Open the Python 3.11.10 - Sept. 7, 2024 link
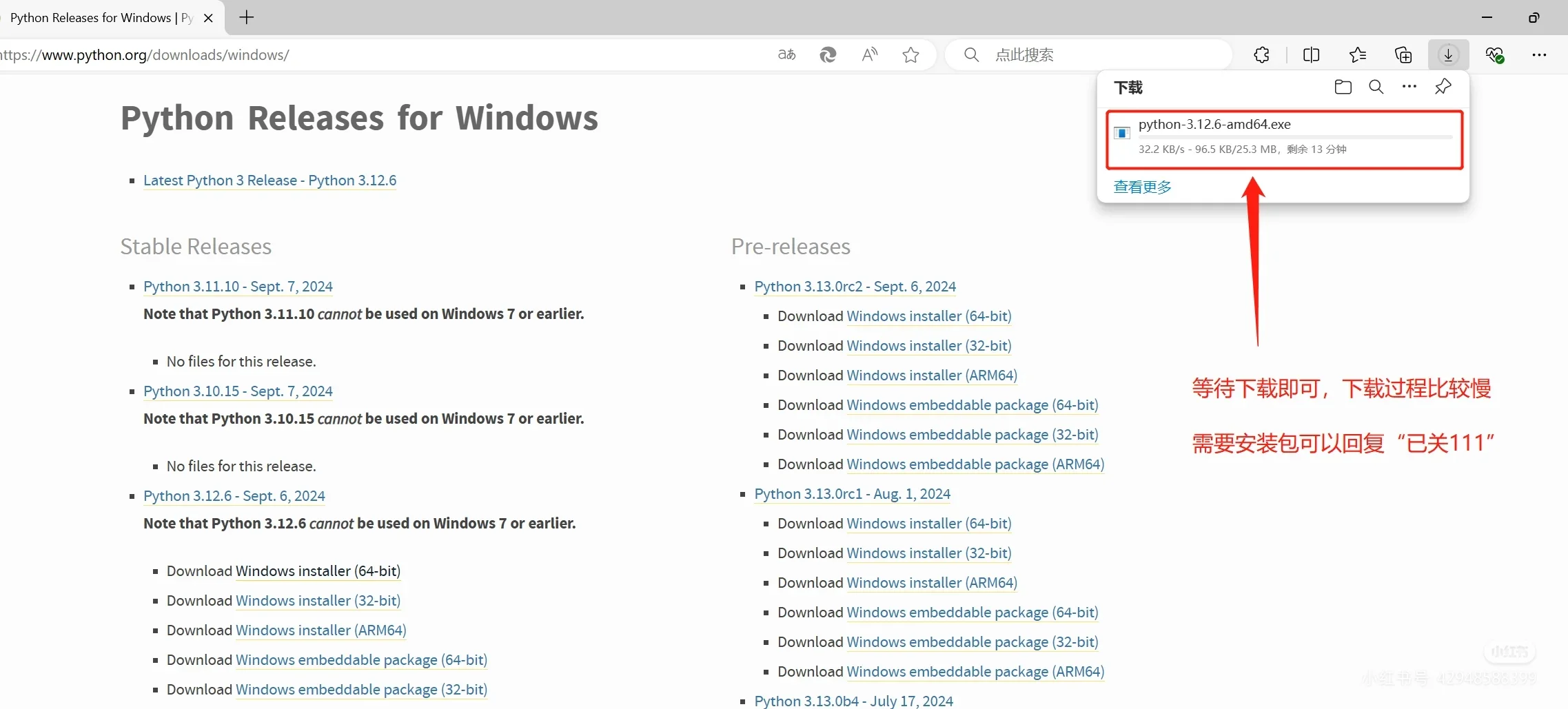This screenshot has width=1568, height=709. pos(238,287)
